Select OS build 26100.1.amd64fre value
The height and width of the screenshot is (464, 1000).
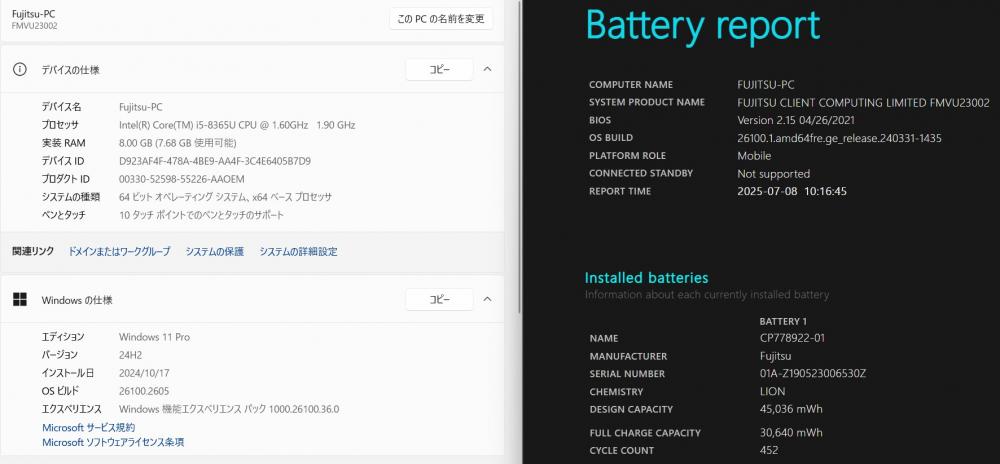pyautogui.click(x=839, y=138)
